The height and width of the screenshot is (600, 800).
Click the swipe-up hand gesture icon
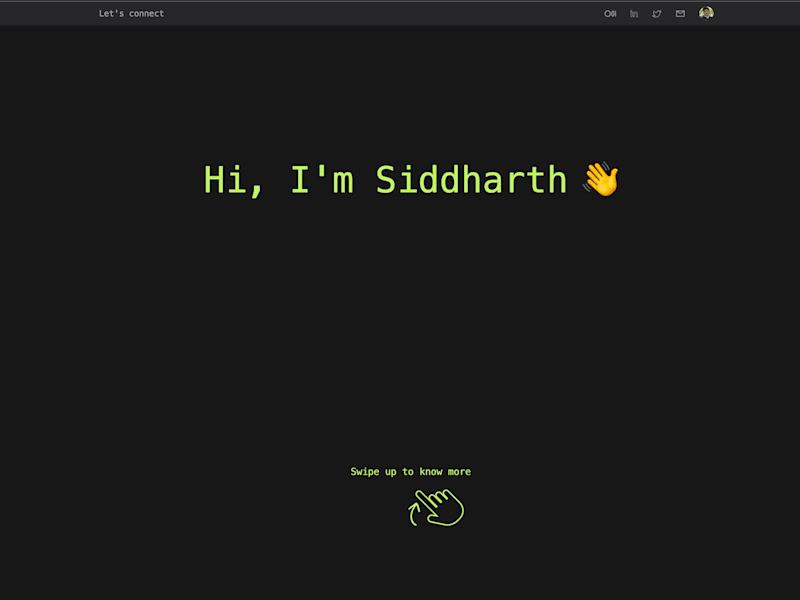click(436, 508)
